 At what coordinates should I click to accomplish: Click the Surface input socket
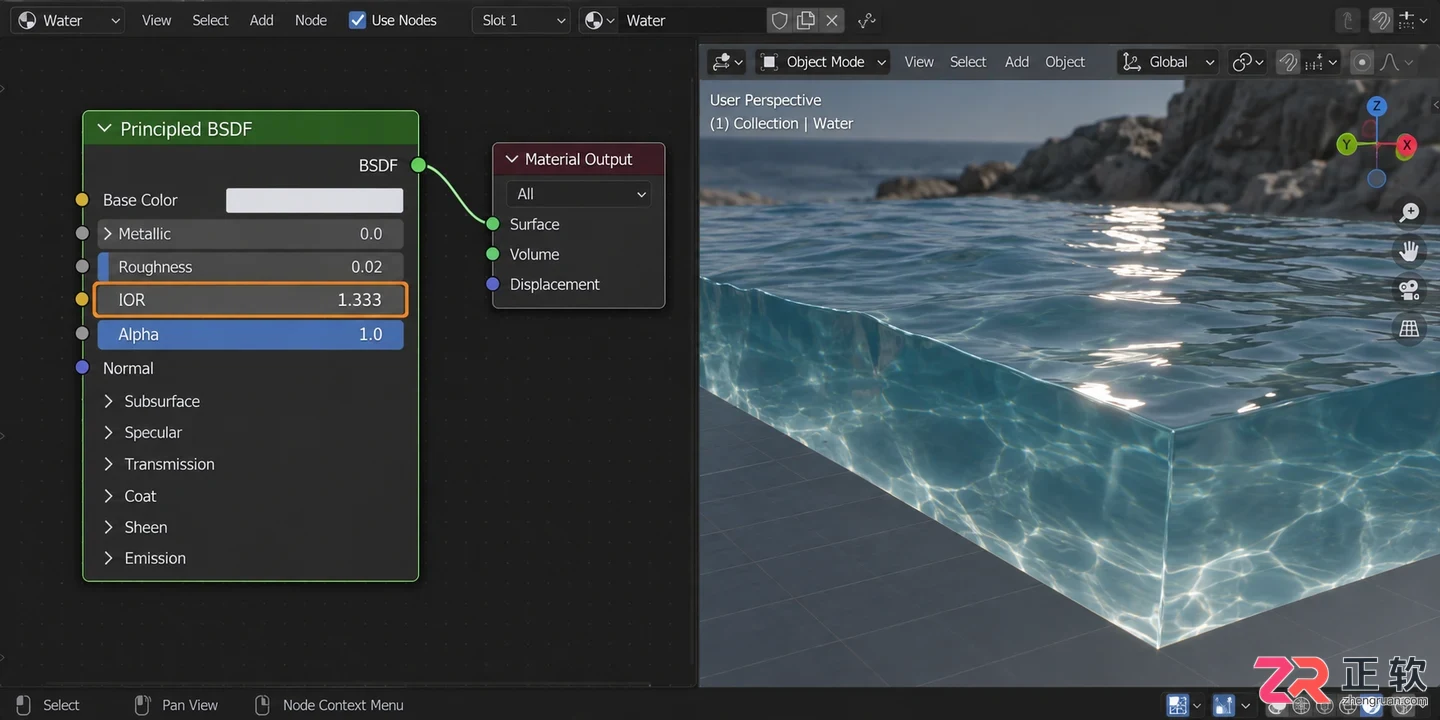click(x=492, y=224)
